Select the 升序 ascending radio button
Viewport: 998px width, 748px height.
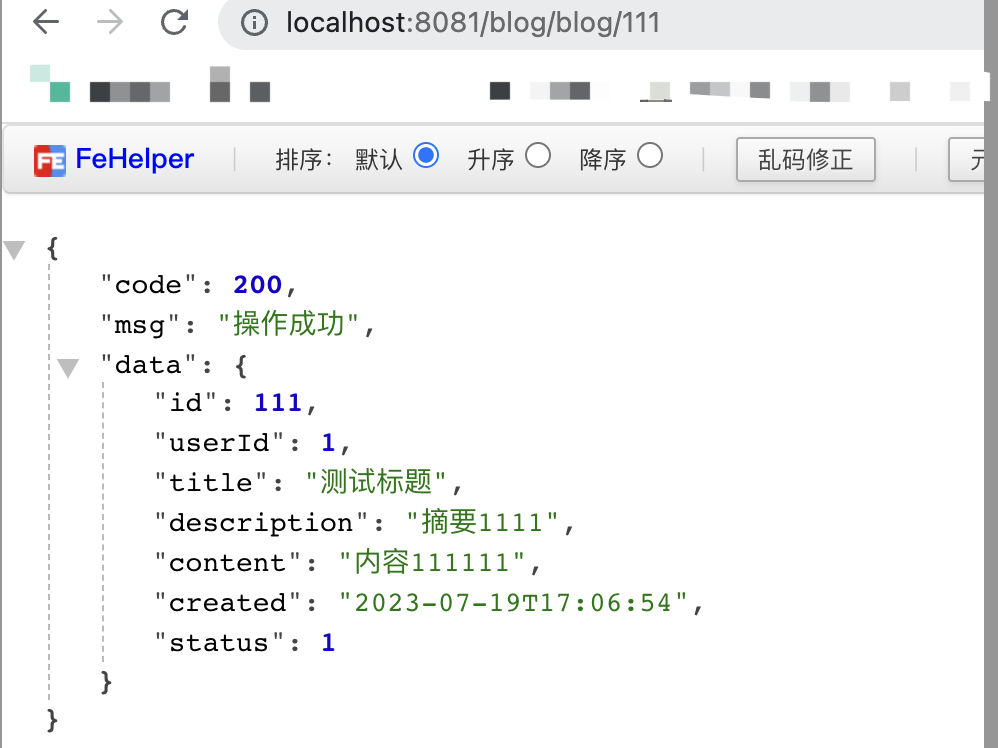click(x=538, y=156)
